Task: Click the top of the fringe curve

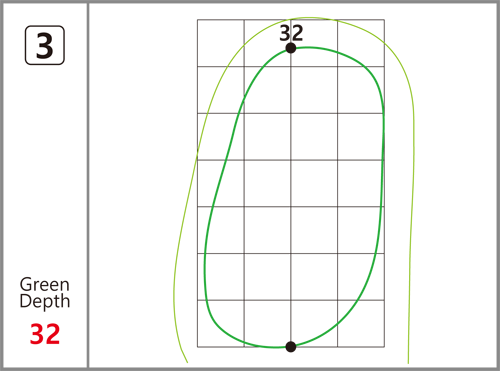Action: [308, 18]
